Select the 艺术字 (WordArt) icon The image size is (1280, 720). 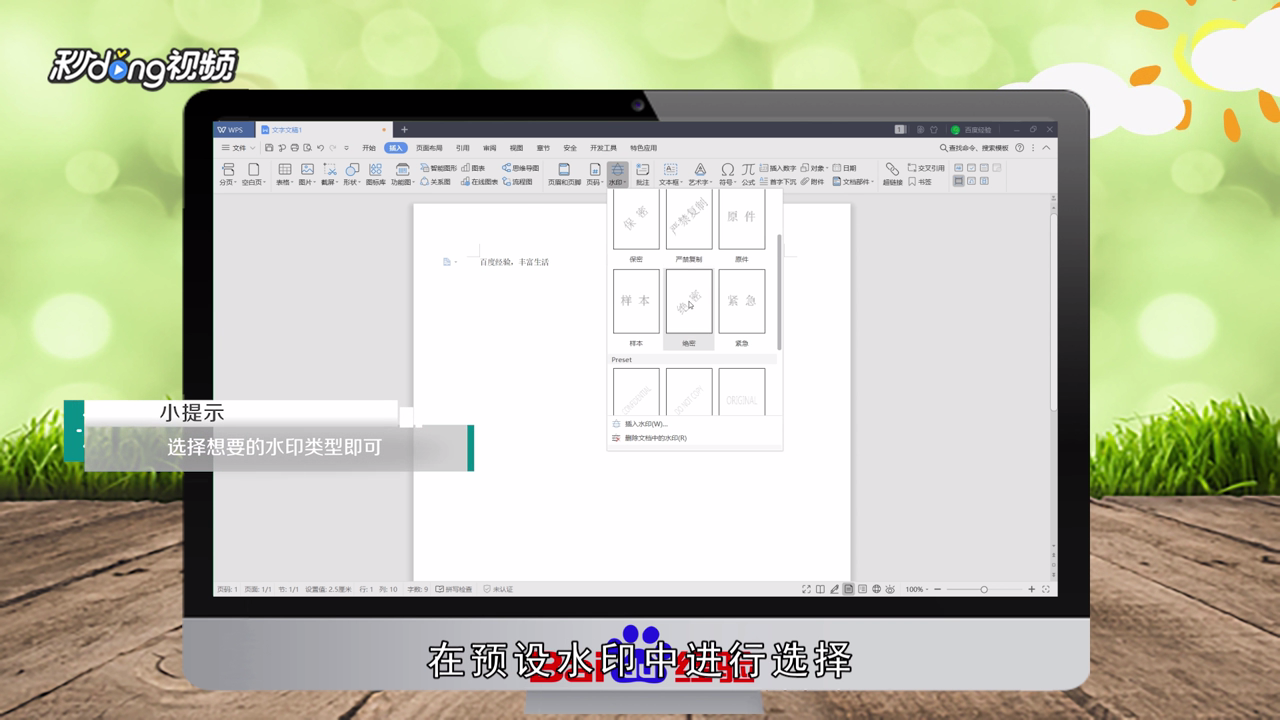698,172
